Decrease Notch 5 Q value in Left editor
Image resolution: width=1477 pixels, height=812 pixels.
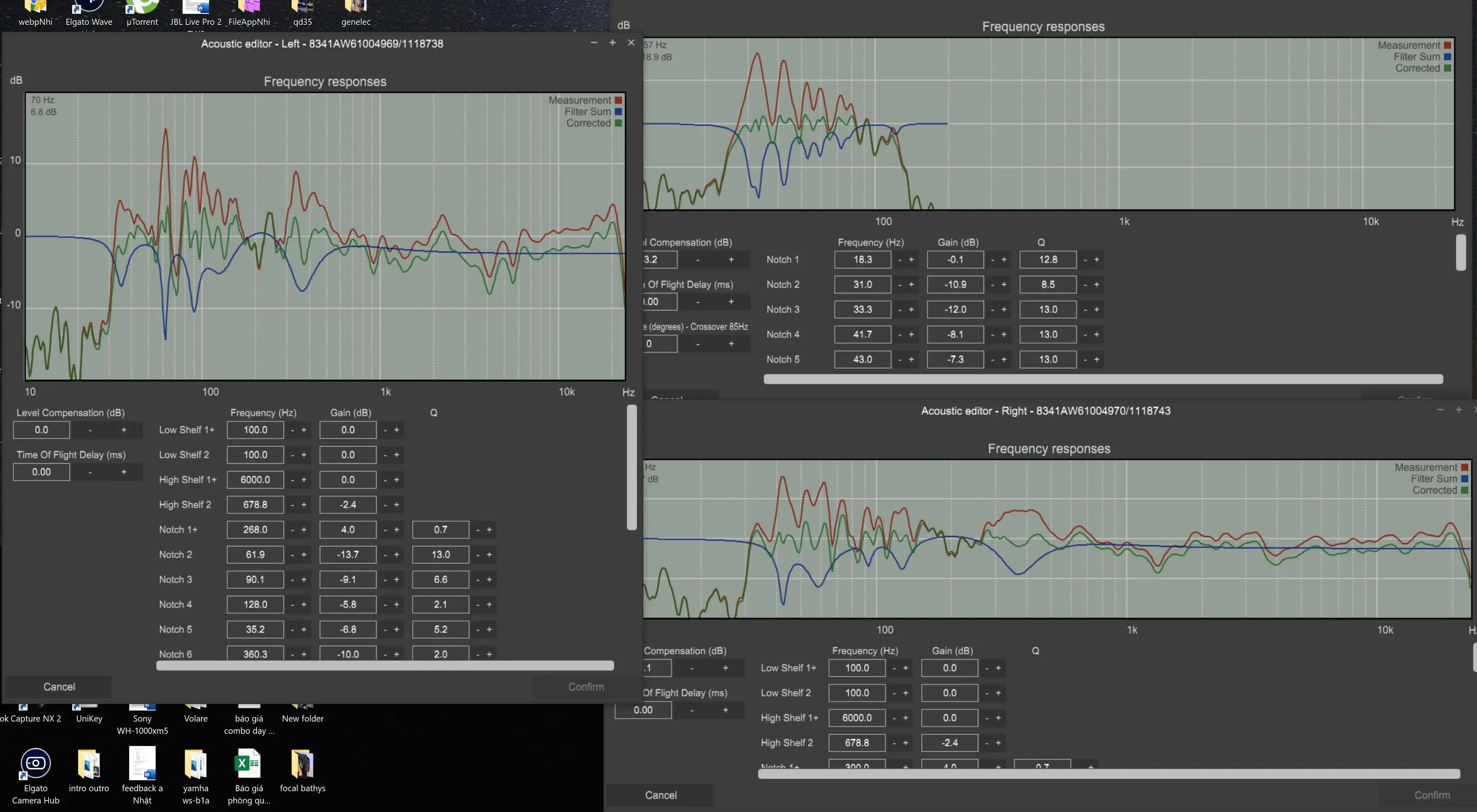point(478,629)
